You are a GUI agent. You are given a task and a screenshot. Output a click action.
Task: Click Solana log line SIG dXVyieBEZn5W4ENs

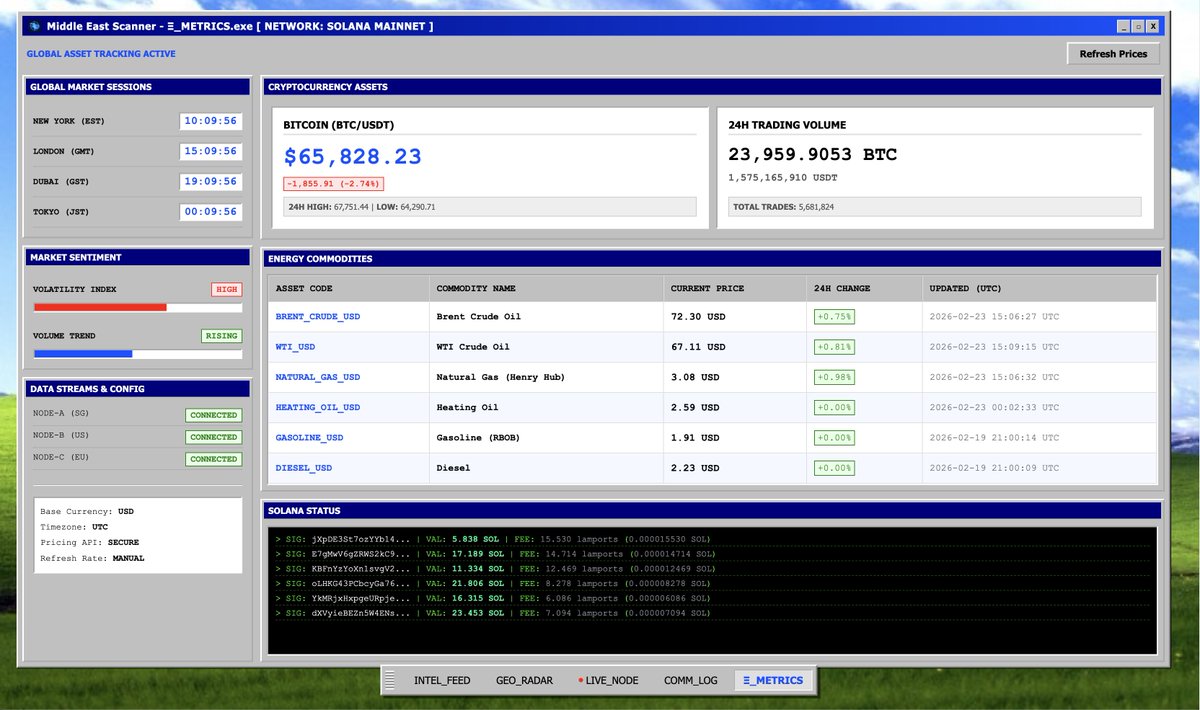(x=711, y=612)
